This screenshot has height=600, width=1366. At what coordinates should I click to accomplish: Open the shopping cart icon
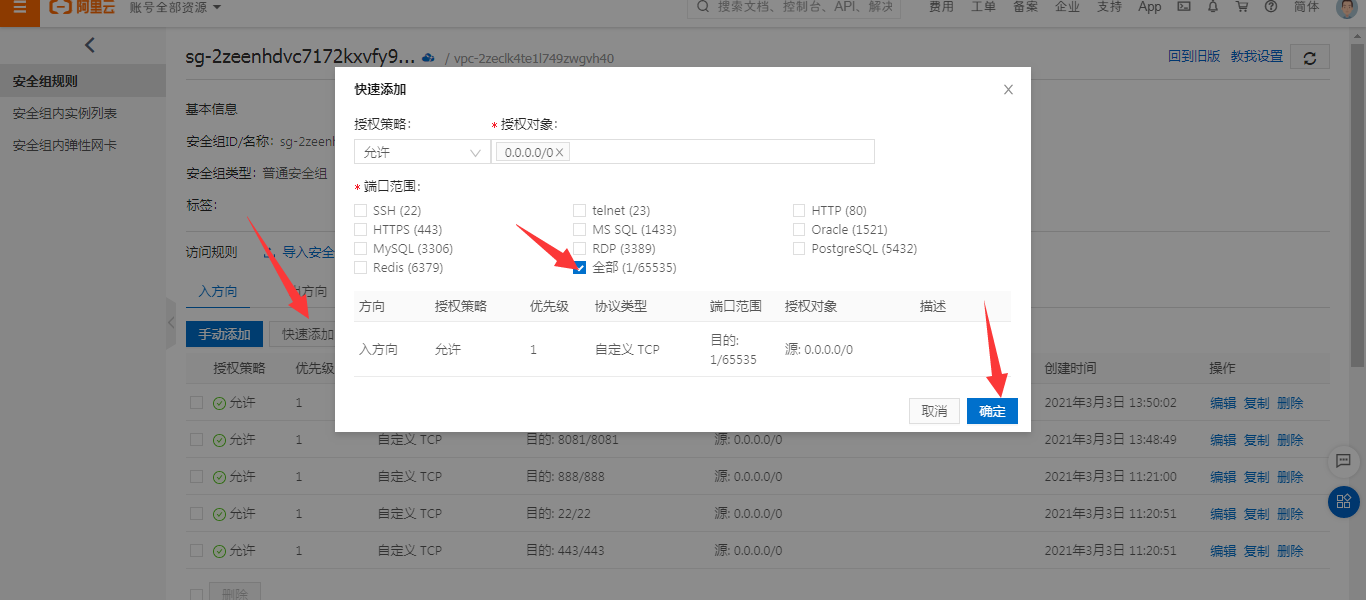(1242, 7)
